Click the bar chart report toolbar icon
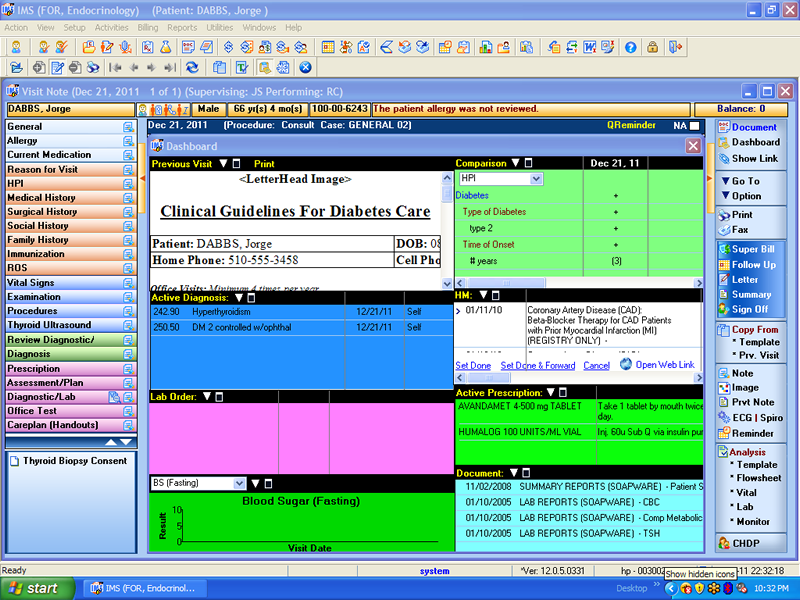This screenshot has width=800, height=600. point(485,47)
